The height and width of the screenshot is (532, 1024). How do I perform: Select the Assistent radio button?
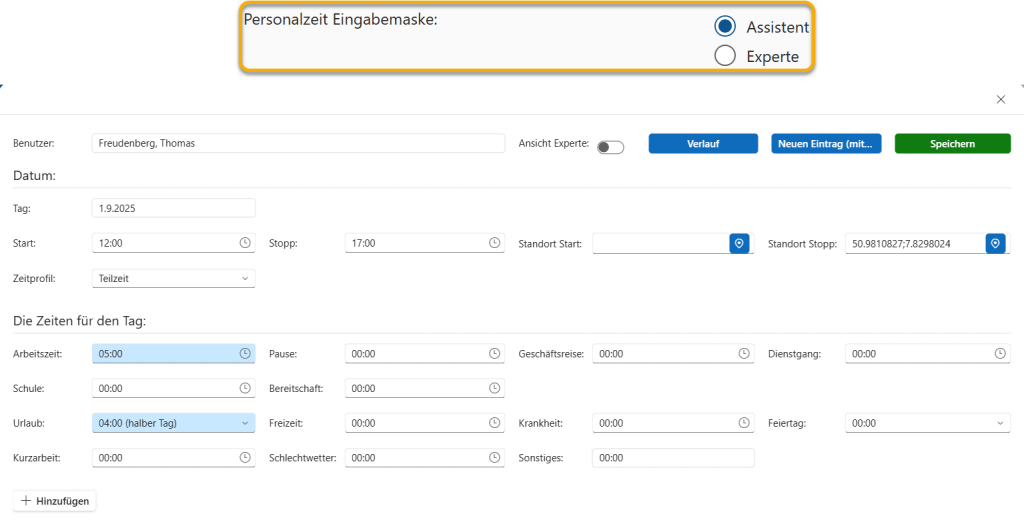tap(726, 27)
